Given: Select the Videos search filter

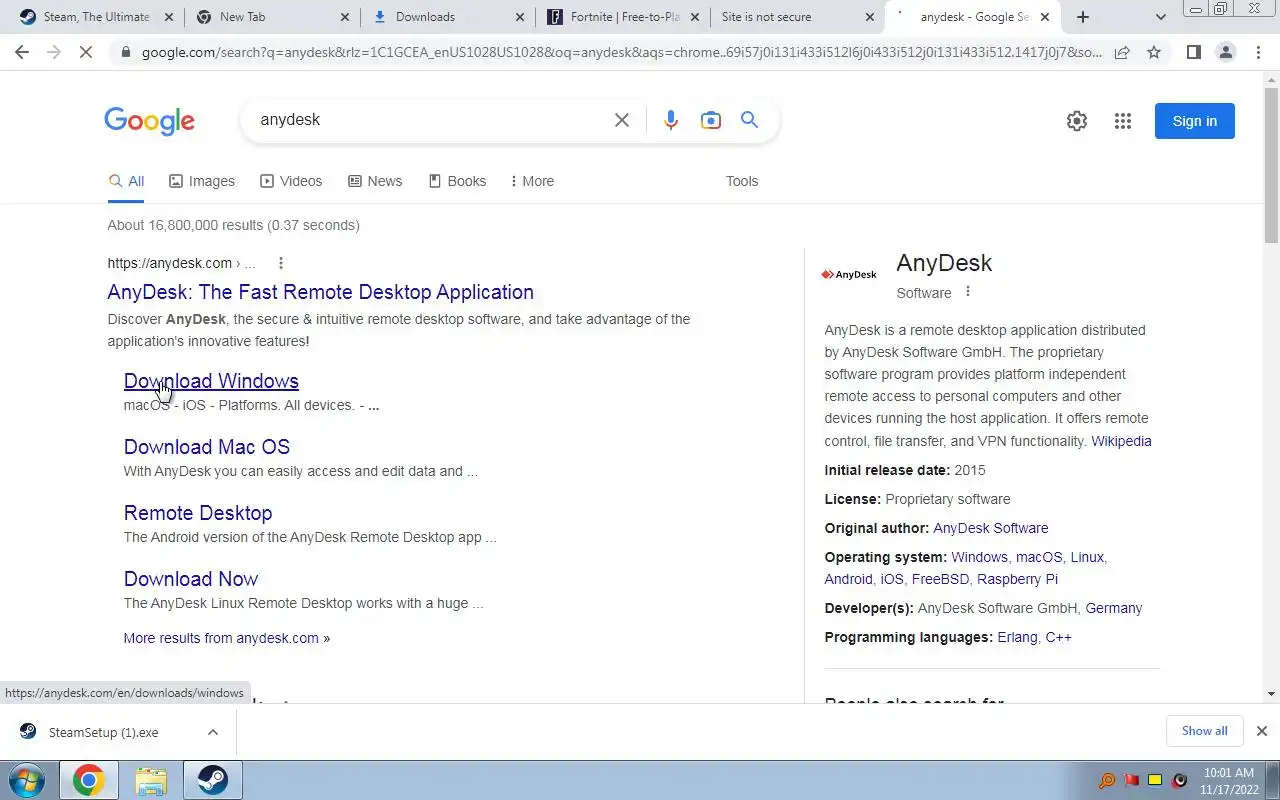Looking at the screenshot, I should pos(291,181).
